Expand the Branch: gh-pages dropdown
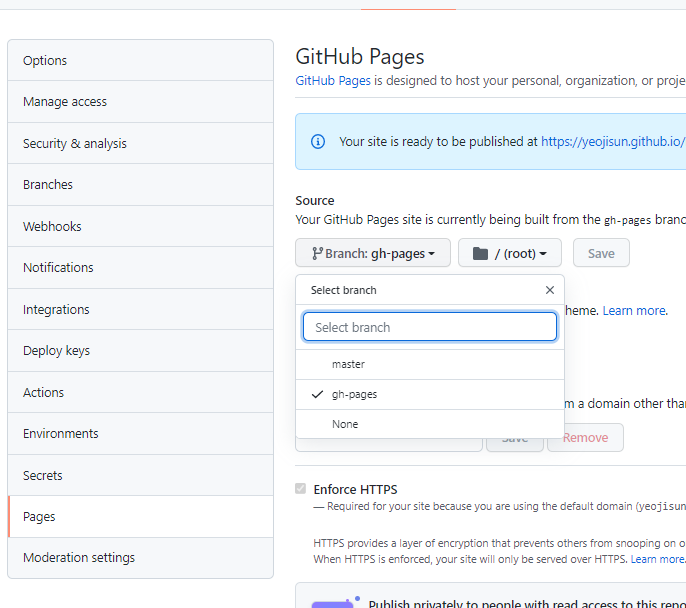 373,253
